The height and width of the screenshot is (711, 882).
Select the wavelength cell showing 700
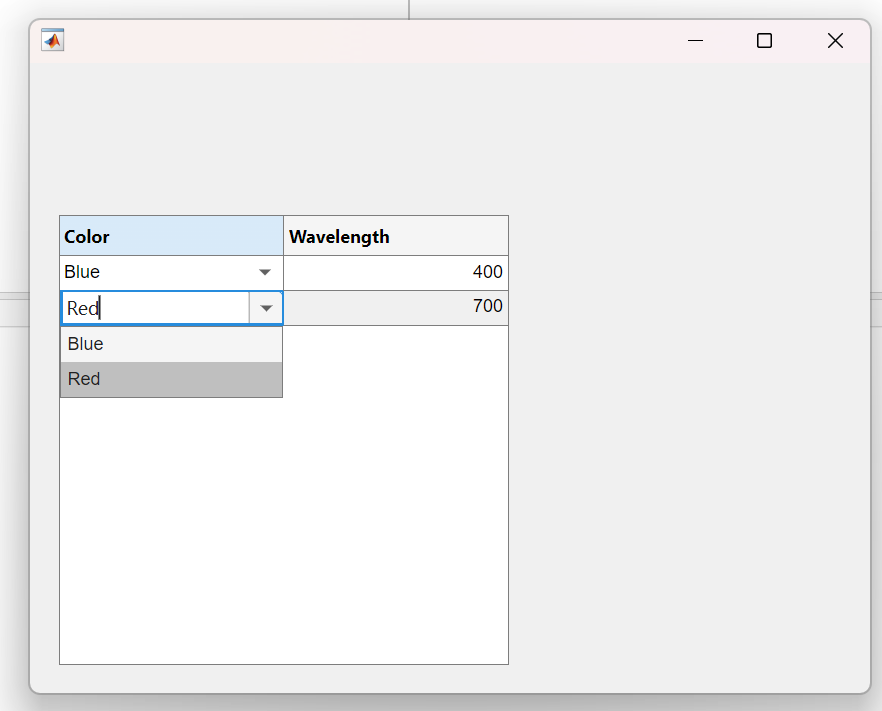(x=396, y=308)
